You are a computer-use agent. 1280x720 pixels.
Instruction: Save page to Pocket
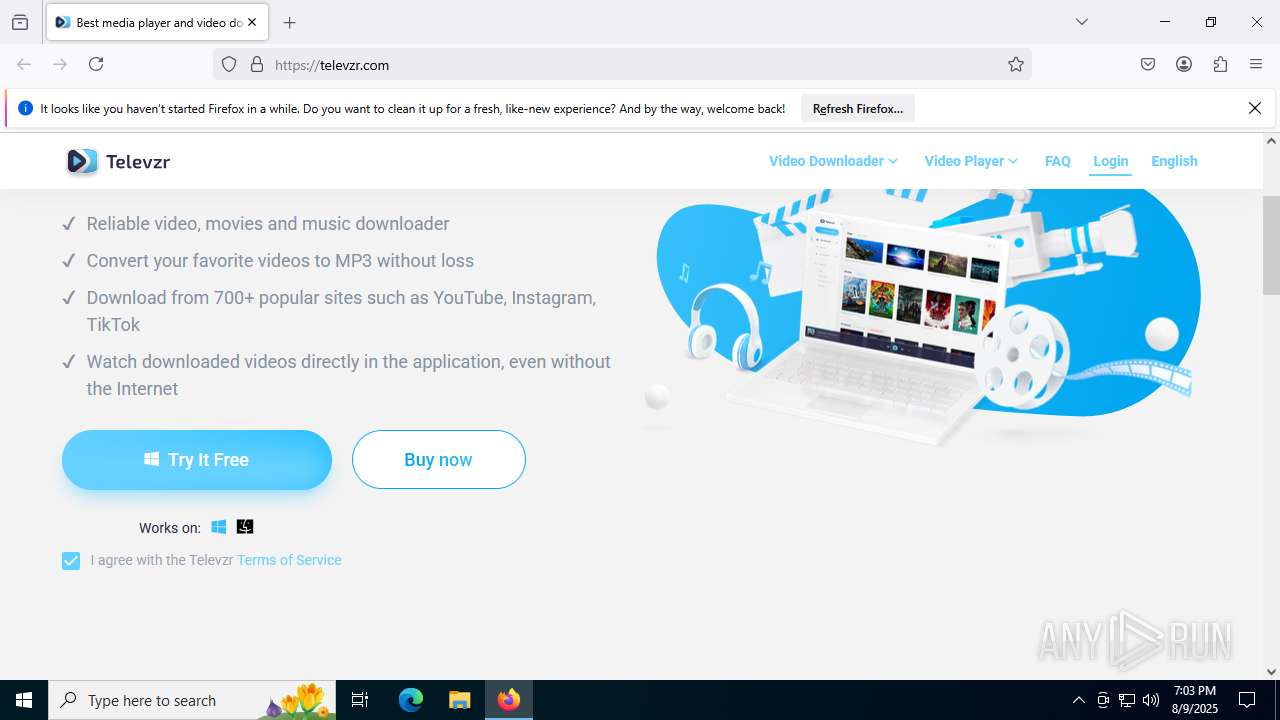tap(1148, 64)
